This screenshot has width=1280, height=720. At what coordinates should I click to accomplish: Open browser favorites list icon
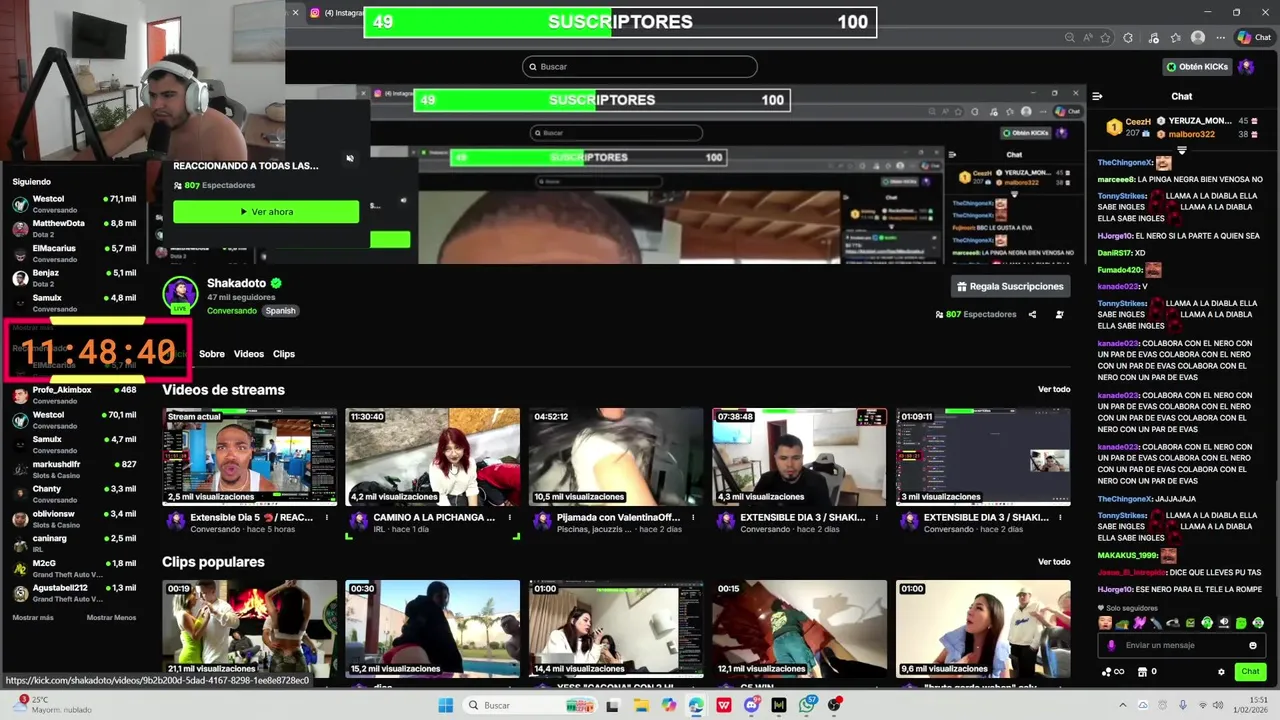tap(1175, 38)
